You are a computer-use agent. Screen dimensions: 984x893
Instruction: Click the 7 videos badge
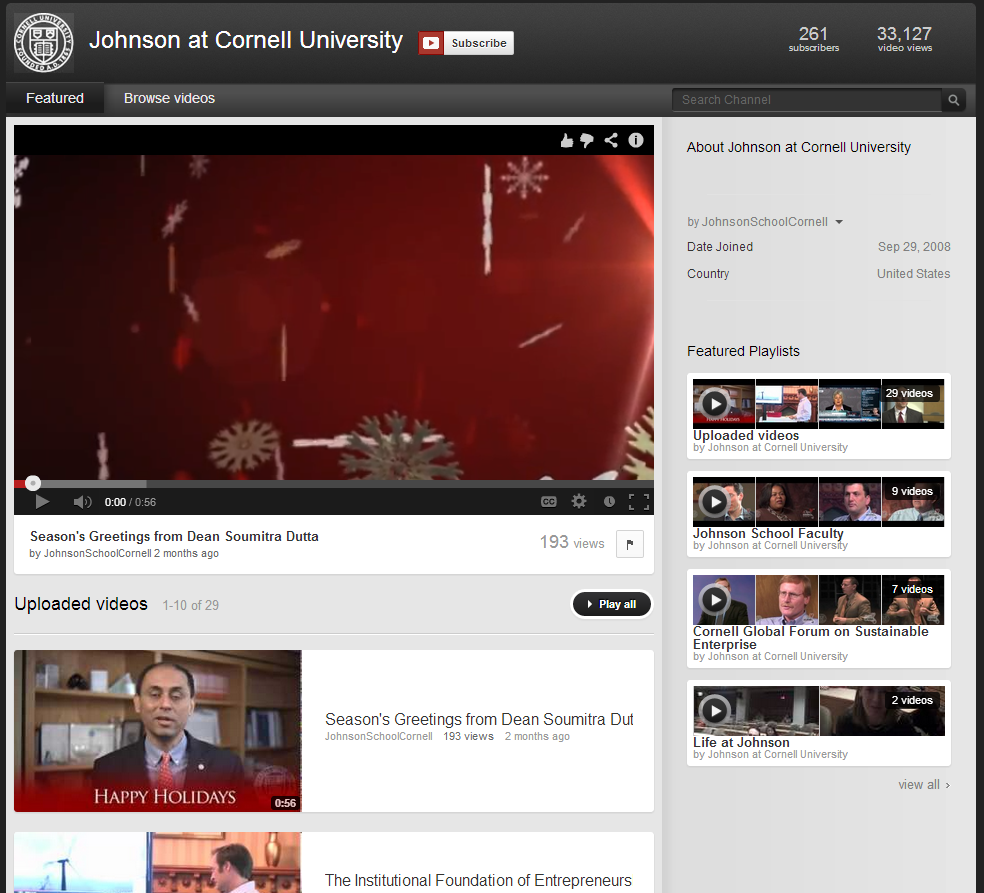pyautogui.click(x=912, y=589)
